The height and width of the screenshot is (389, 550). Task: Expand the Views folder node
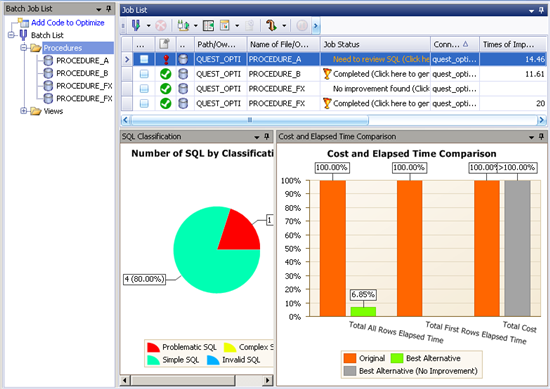coord(24,111)
